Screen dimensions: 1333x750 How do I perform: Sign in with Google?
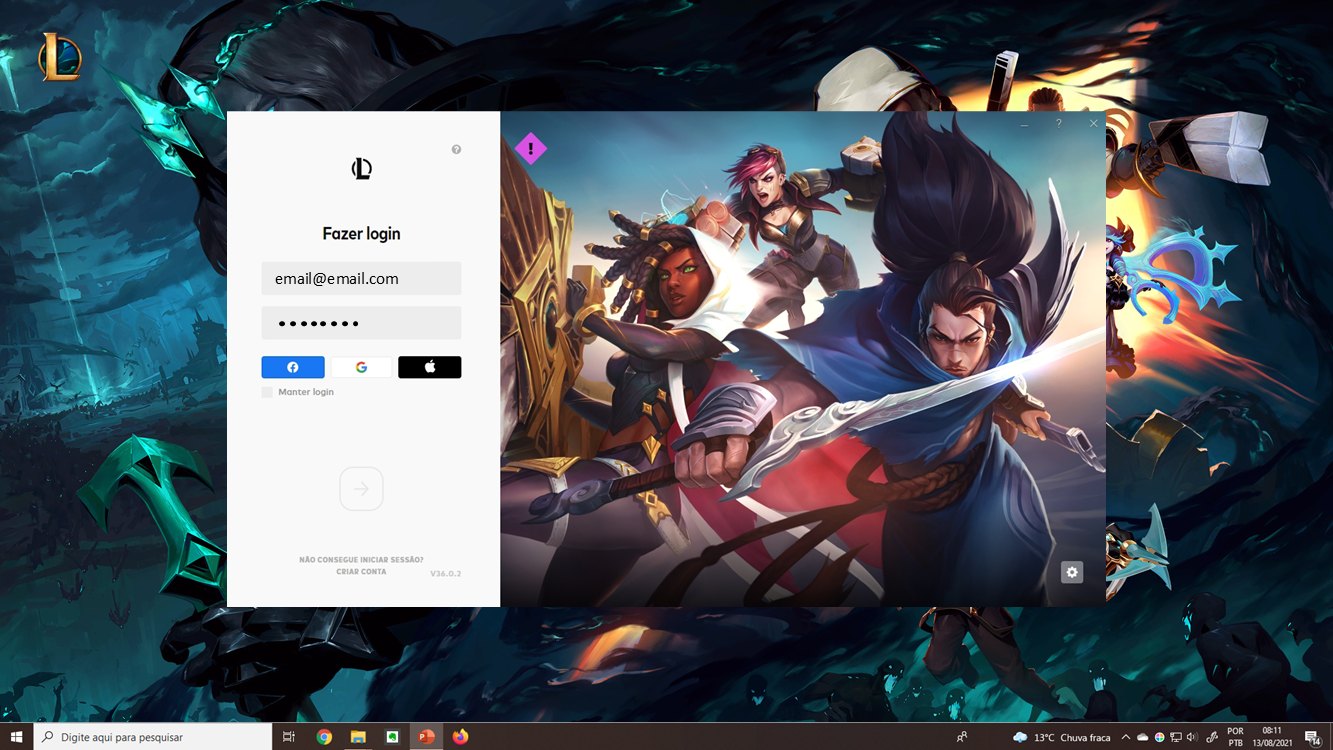click(x=361, y=367)
